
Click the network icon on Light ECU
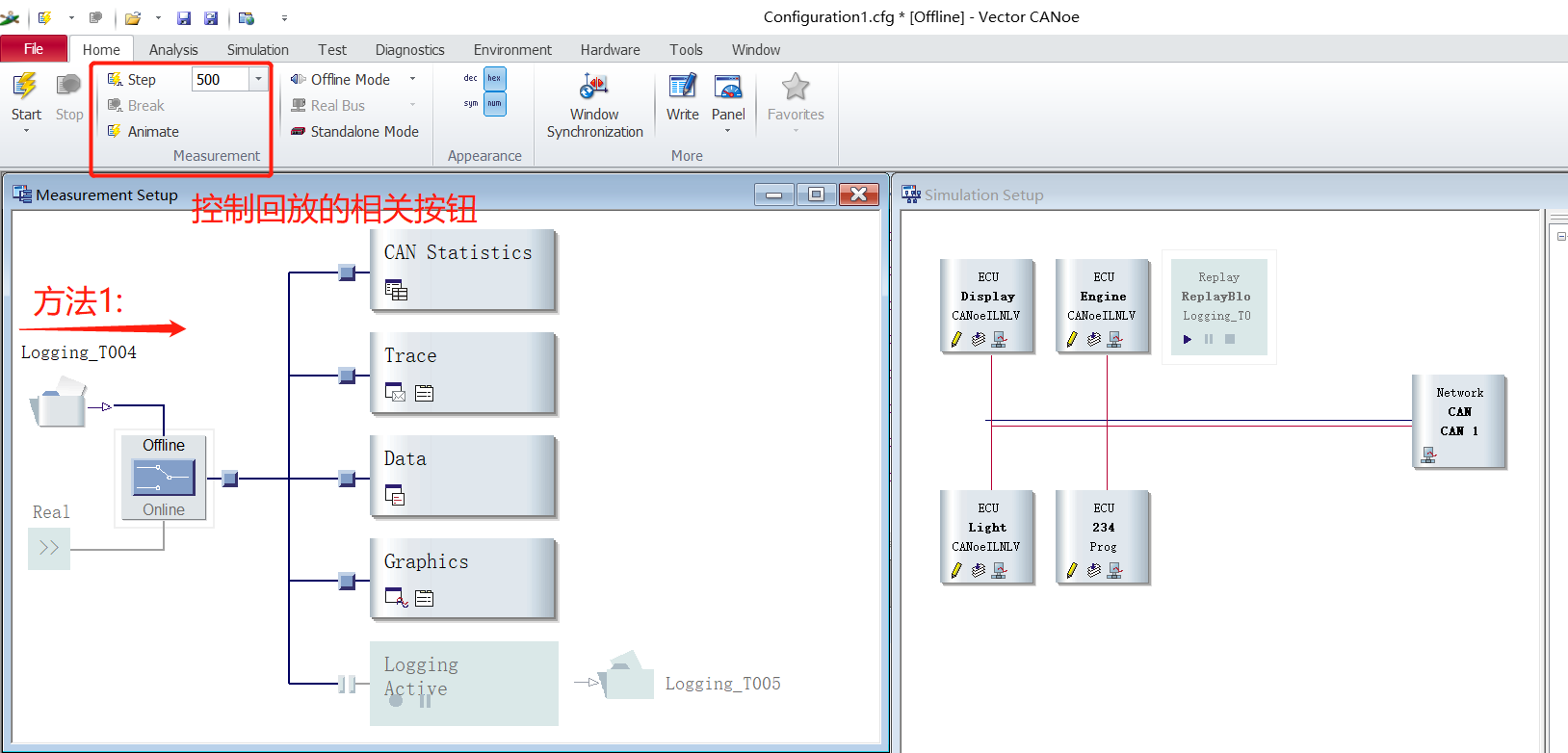(x=1000, y=570)
